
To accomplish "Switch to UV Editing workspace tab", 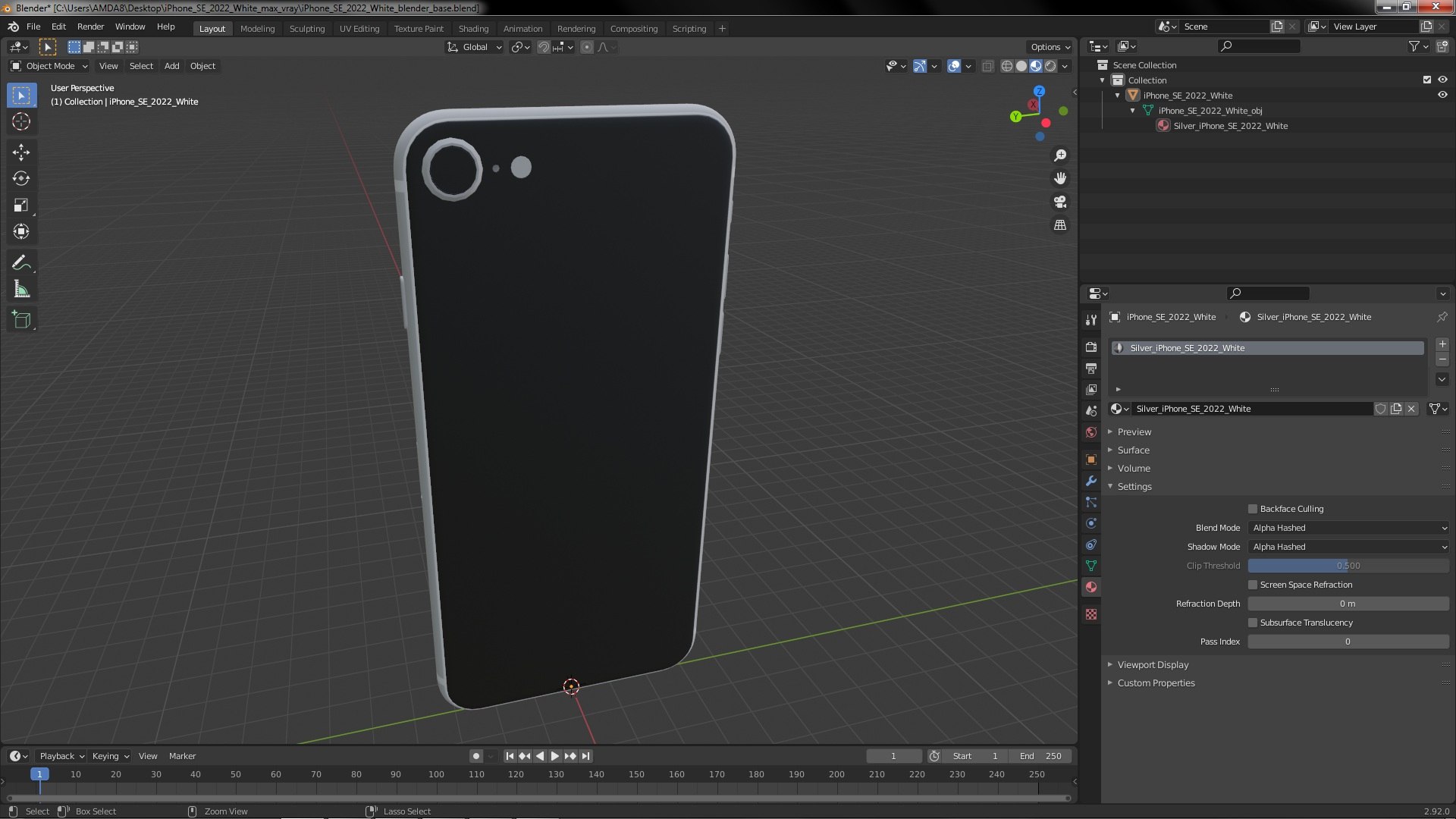I will coord(359,29).
